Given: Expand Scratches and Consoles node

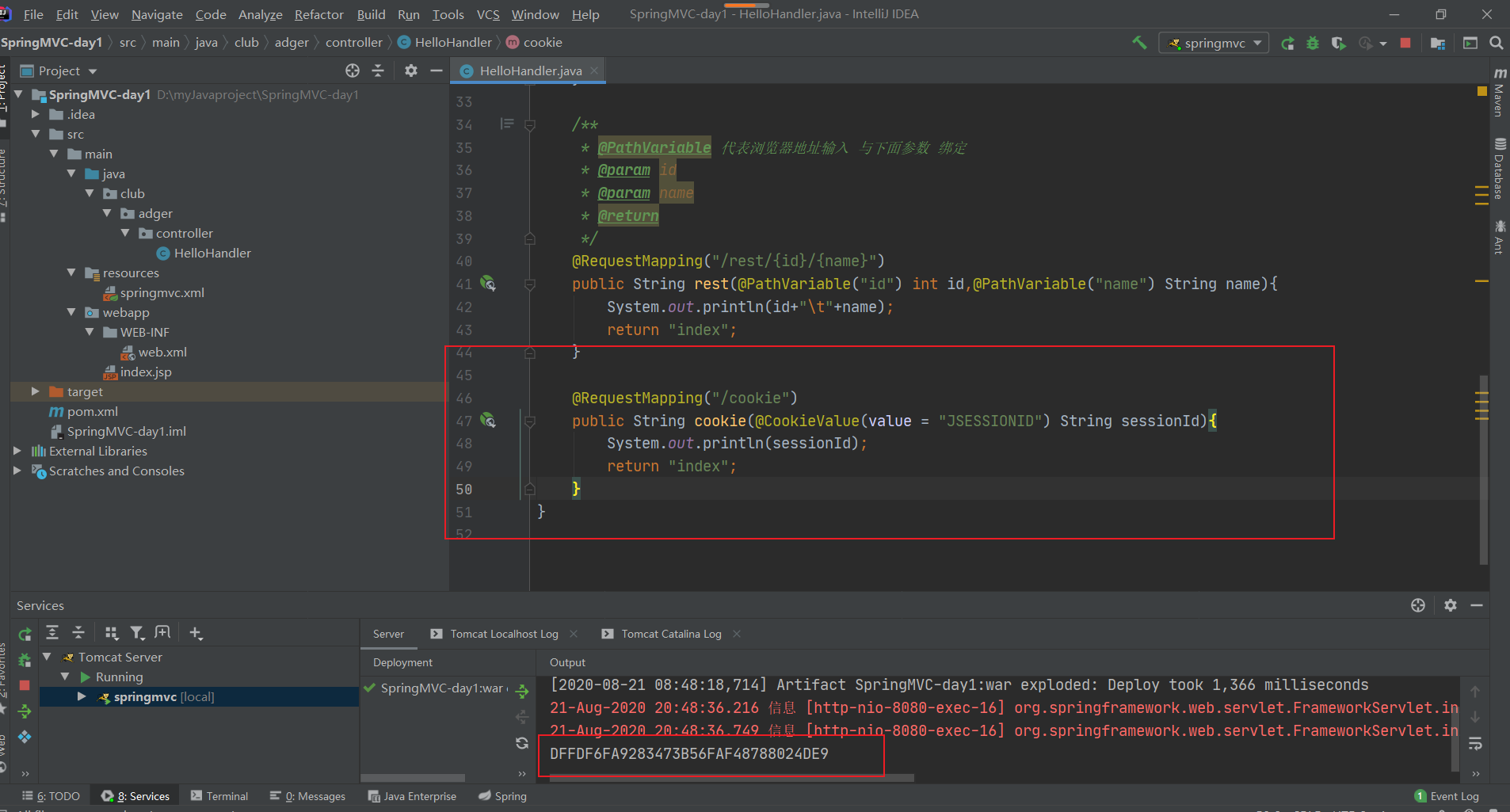Looking at the screenshot, I should pos(17,471).
